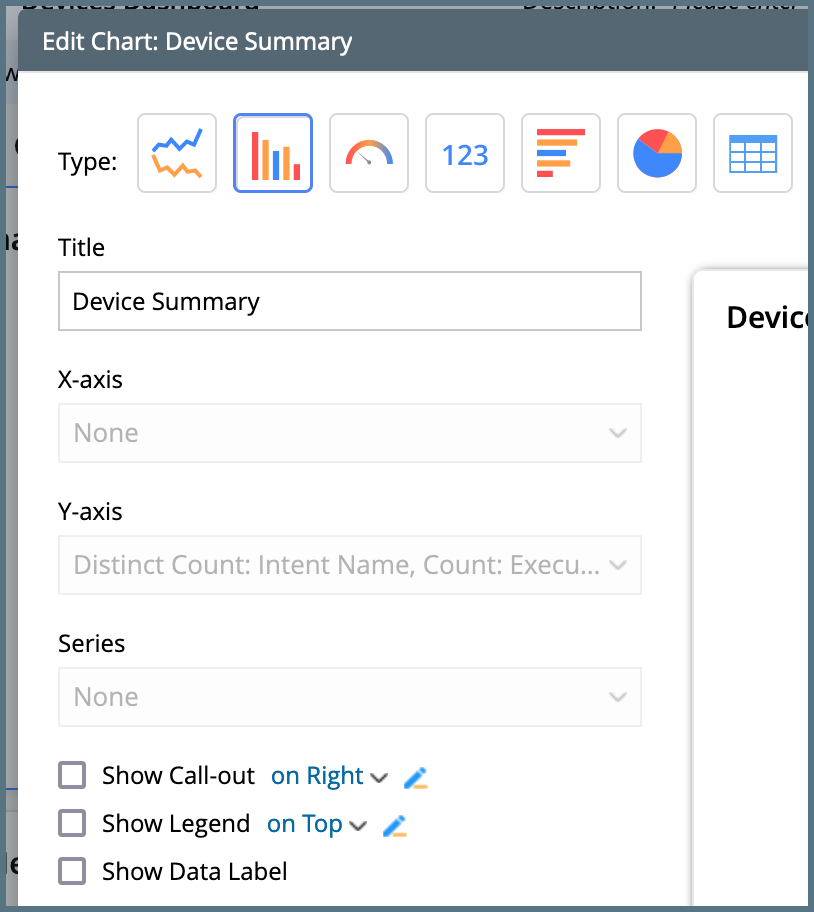The image size is (814, 912).
Task: Check the Show Data Label option
Action: pyautogui.click(x=72, y=871)
